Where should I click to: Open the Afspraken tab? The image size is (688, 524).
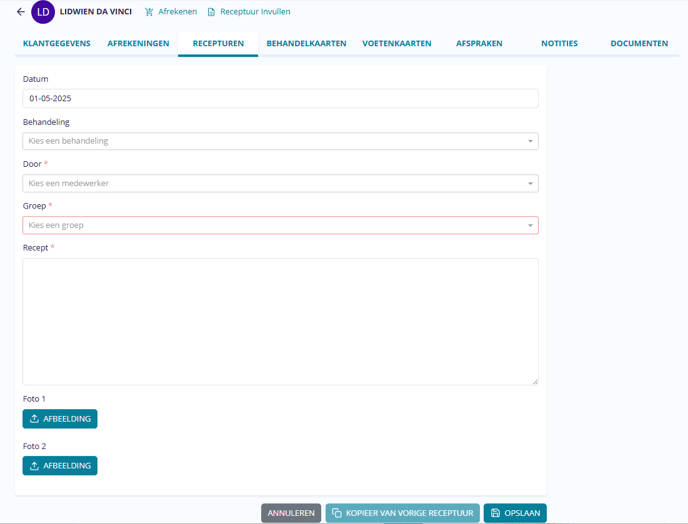(x=479, y=44)
